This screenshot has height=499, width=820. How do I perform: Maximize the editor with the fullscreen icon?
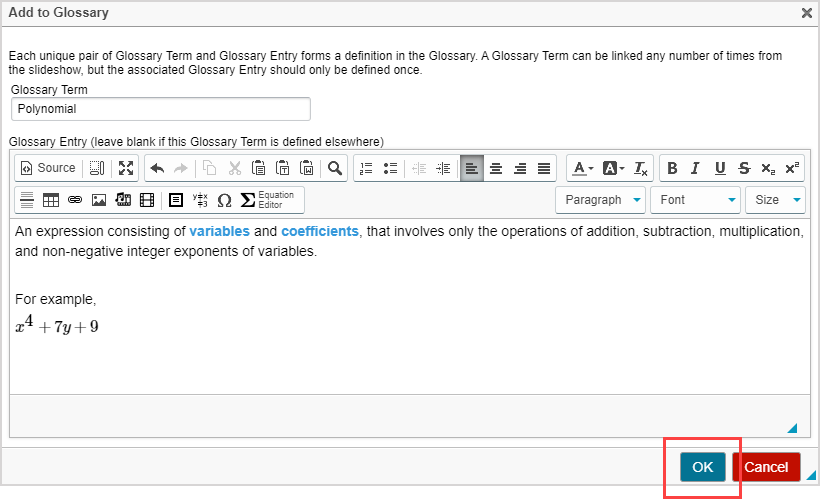[x=126, y=168]
